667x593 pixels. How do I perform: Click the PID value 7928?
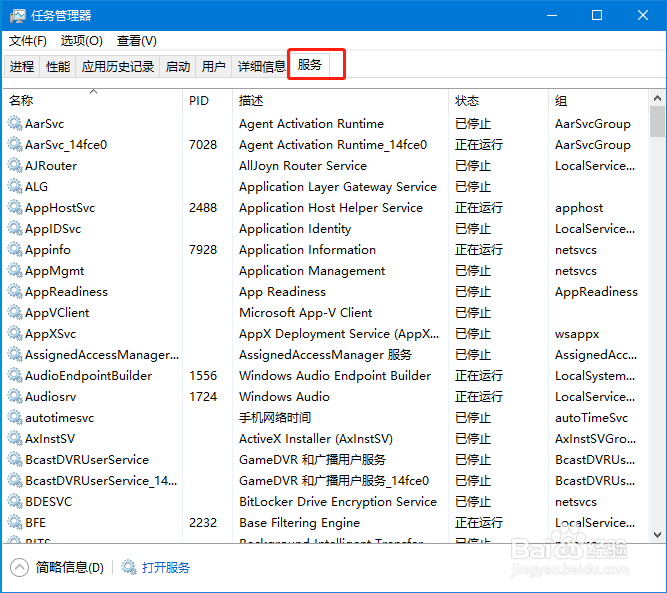coord(203,250)
